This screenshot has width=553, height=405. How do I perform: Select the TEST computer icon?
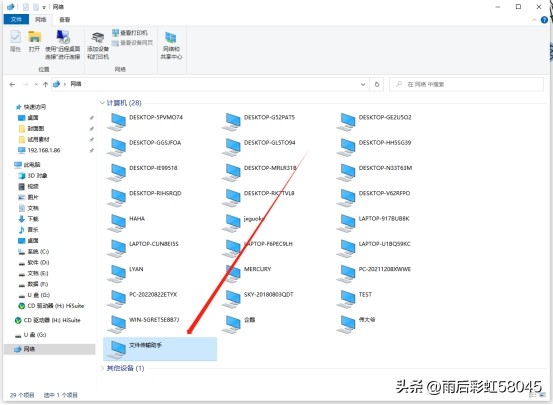(346, 300)
